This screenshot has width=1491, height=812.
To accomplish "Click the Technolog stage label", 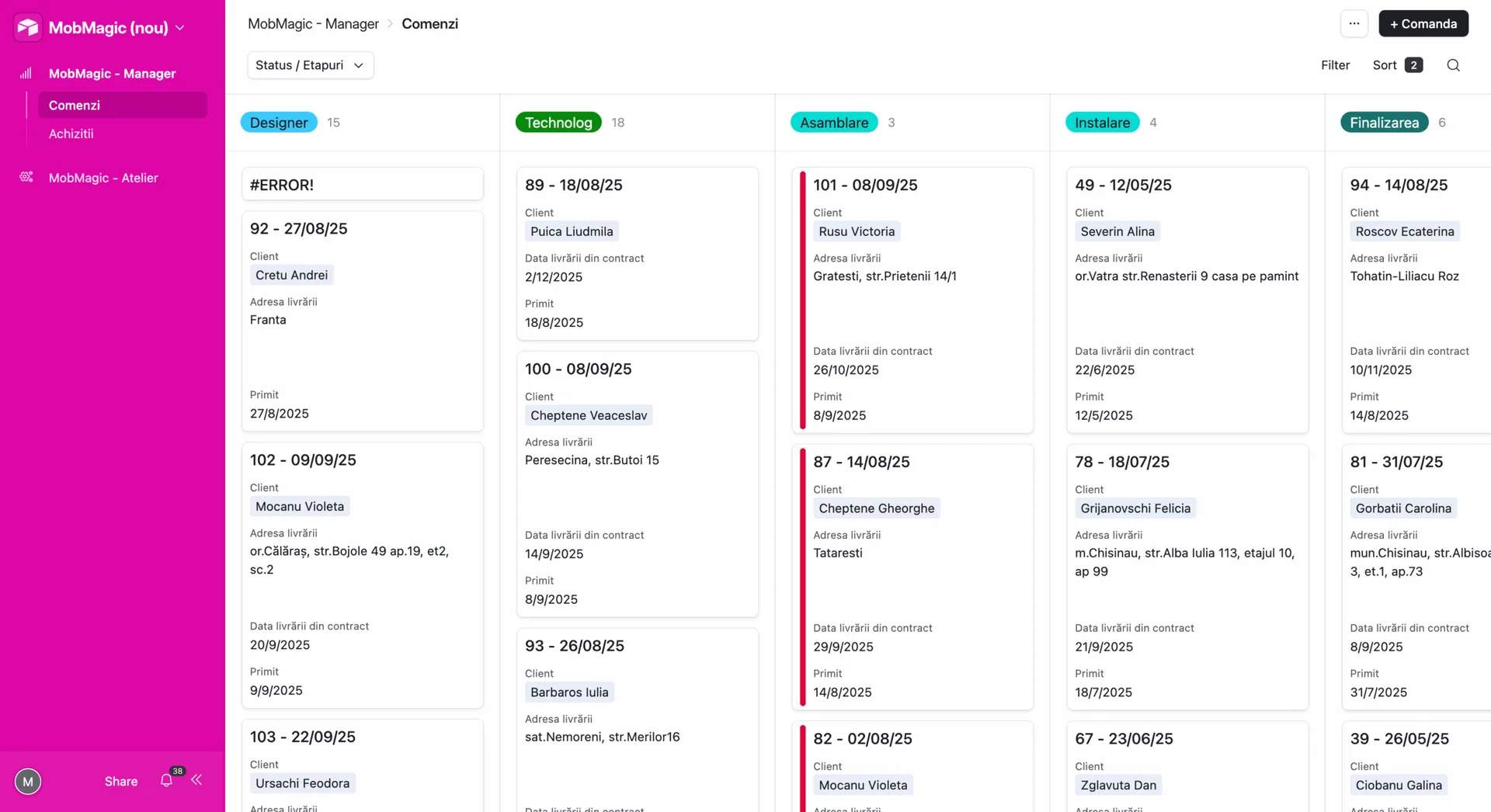I will 558,123.
